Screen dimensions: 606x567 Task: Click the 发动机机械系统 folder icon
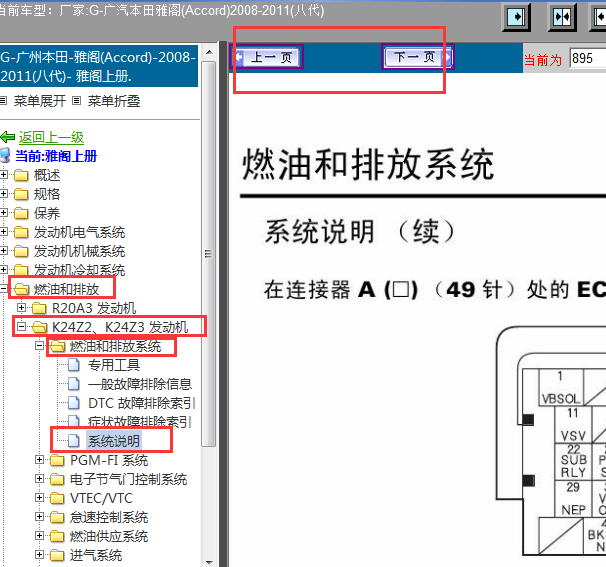pos(21,251)
